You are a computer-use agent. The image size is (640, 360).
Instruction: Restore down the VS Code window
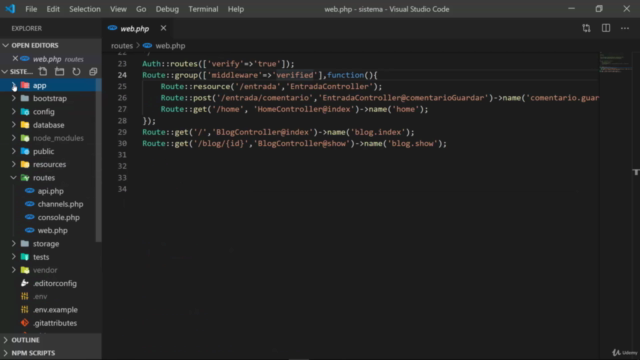pyautogui.click(x=599, y=9)
